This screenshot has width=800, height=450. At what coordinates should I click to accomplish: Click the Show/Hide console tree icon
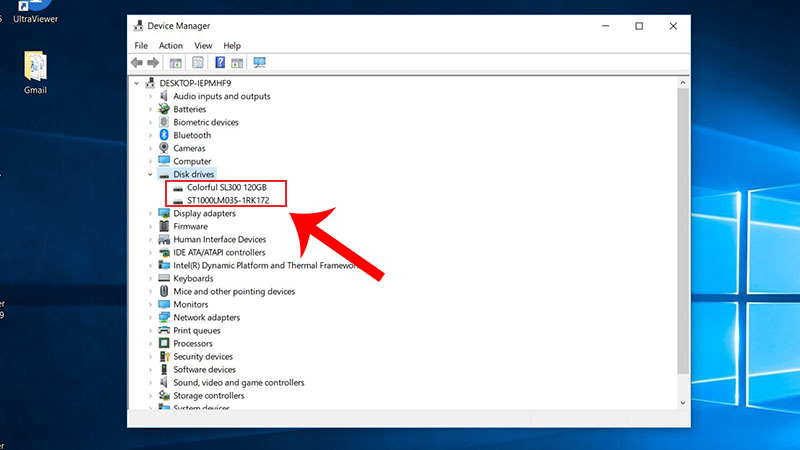175,62
